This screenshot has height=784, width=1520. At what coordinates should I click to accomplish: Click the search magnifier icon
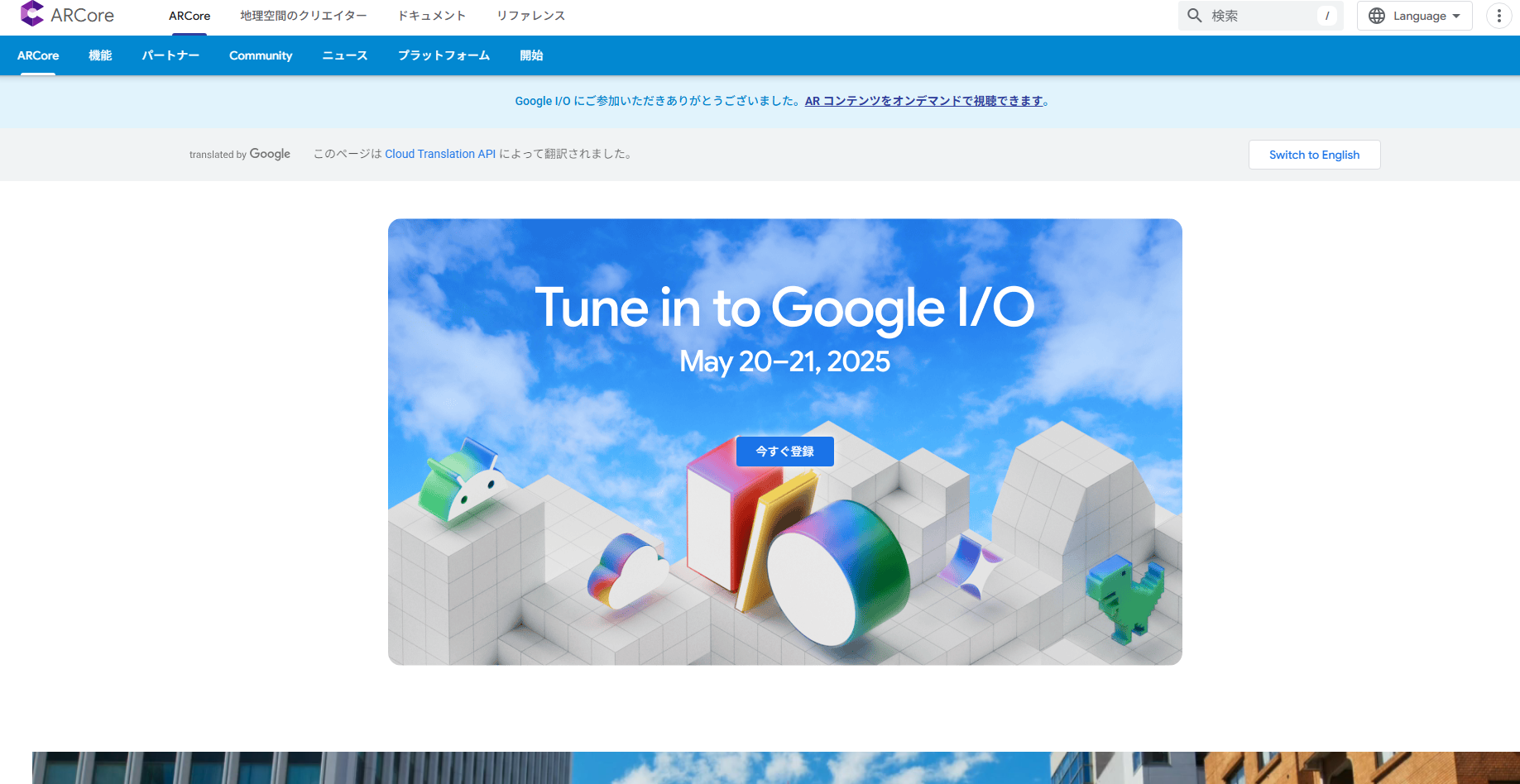tap(1195, 16)
